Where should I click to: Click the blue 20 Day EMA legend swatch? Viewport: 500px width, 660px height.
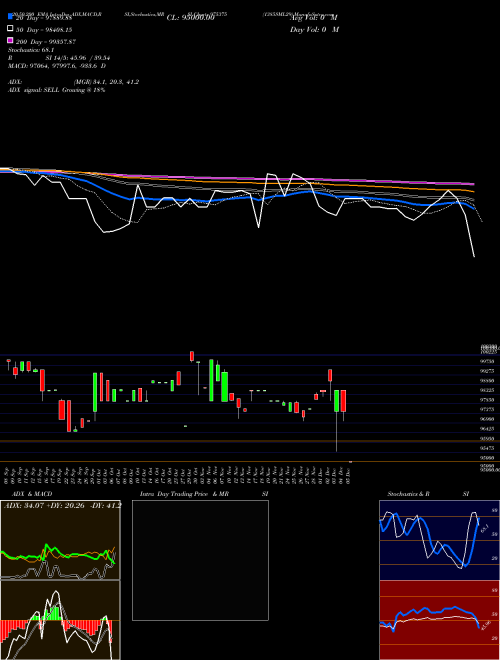coord(11,17)
